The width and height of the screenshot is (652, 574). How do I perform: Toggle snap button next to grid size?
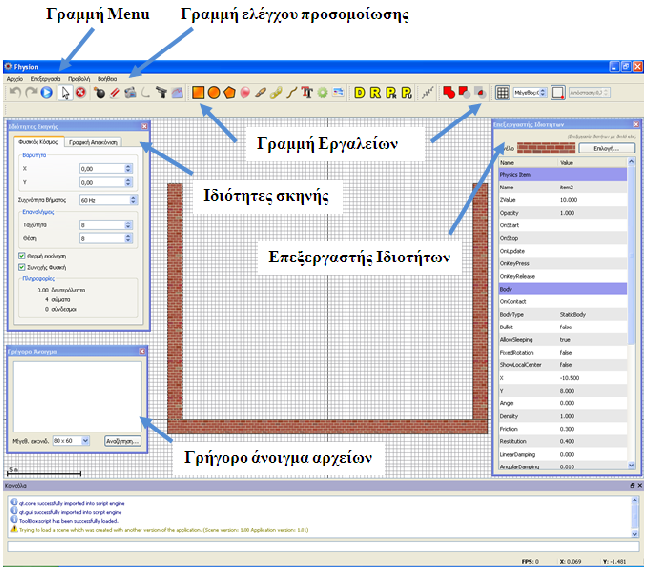click(x=558, y=92)
